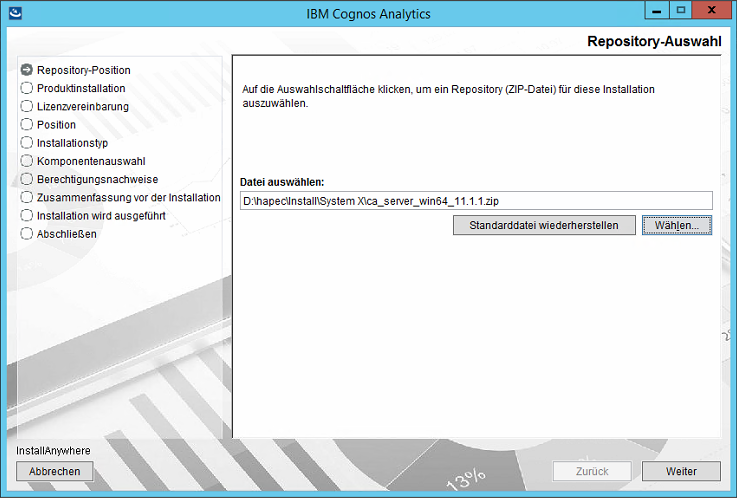Select the 'Installation wird ausgeführt' step label

(101, 216)
